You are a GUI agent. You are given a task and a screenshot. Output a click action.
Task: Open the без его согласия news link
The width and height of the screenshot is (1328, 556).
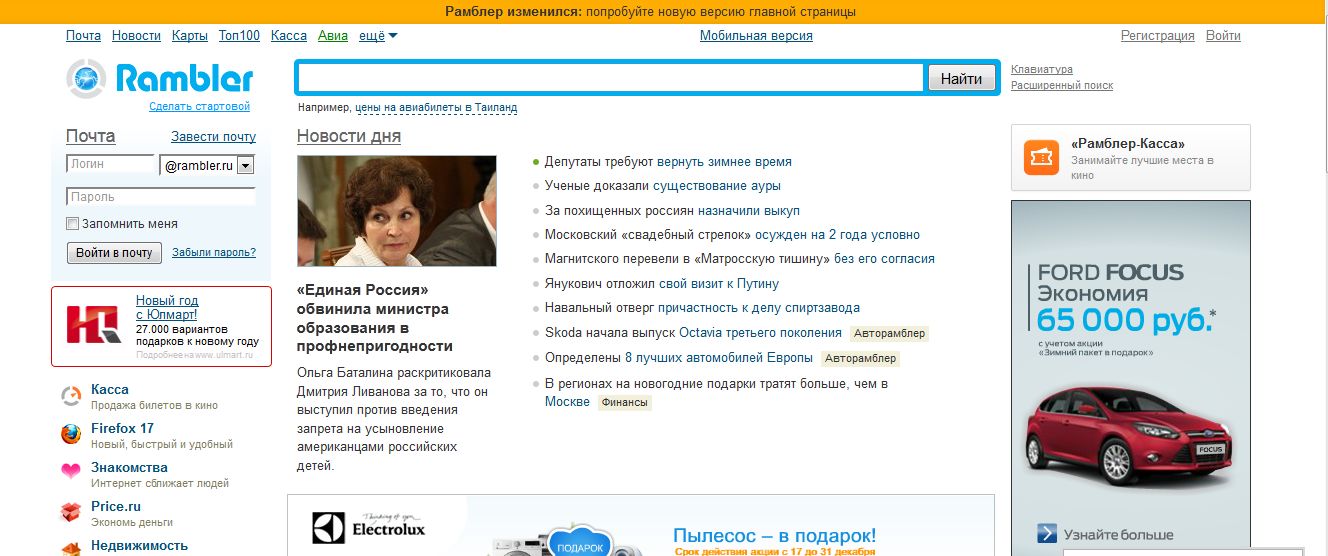[884, 259]
